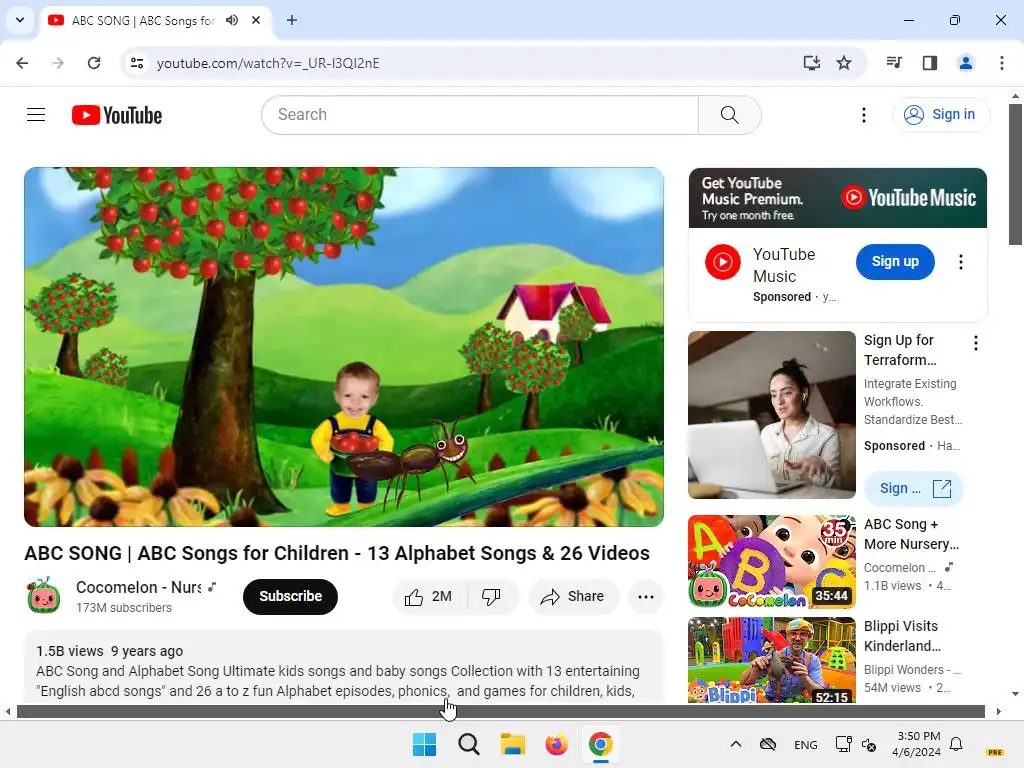Click Chrome icon in taskbar
The image size is (1024, 768).
pyautogui.click(x=600, y=744)
